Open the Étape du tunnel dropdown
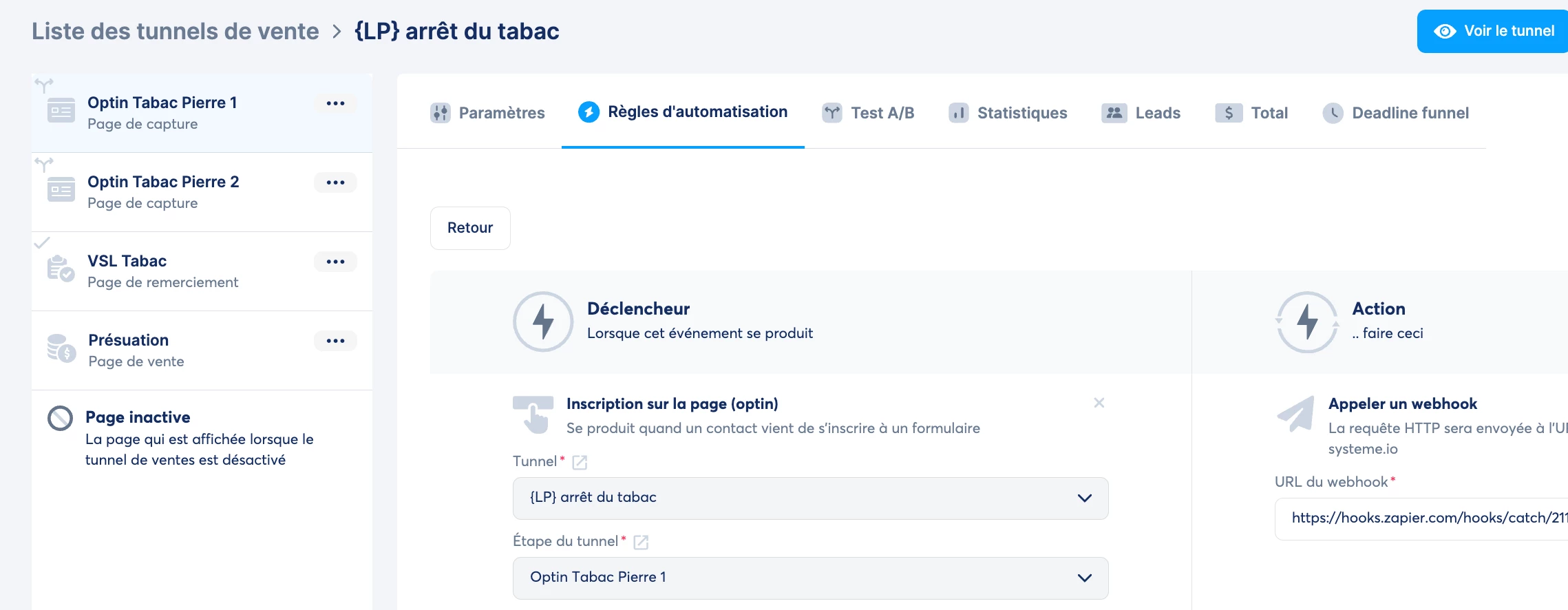The width and height of the screenshot is (1568, 610). point(810,578)
